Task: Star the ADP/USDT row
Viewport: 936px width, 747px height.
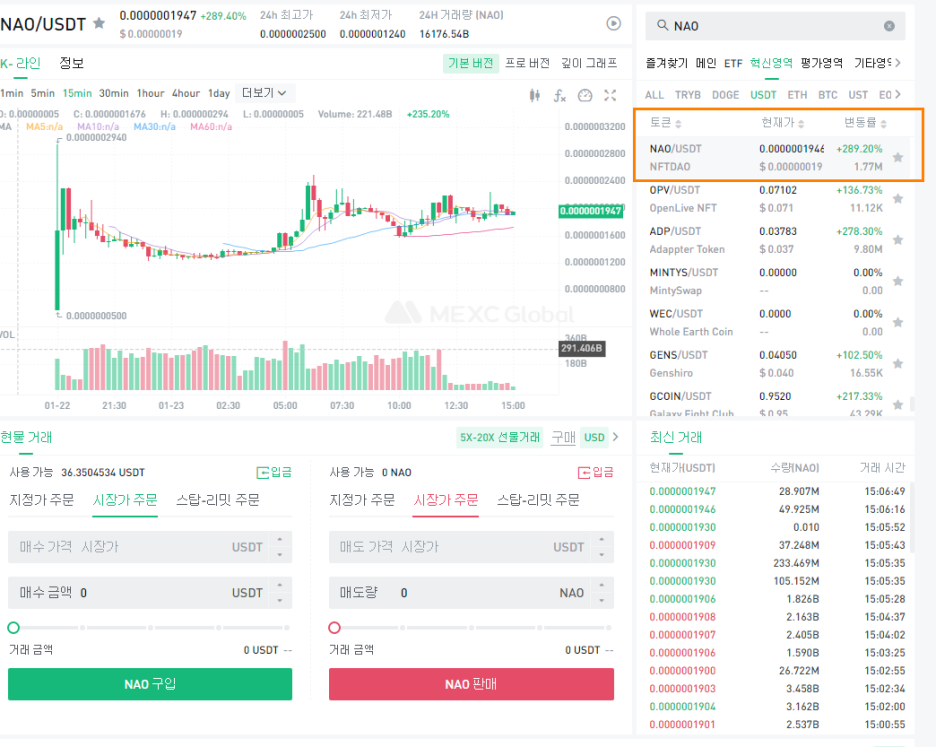Action: click(897, 240)
